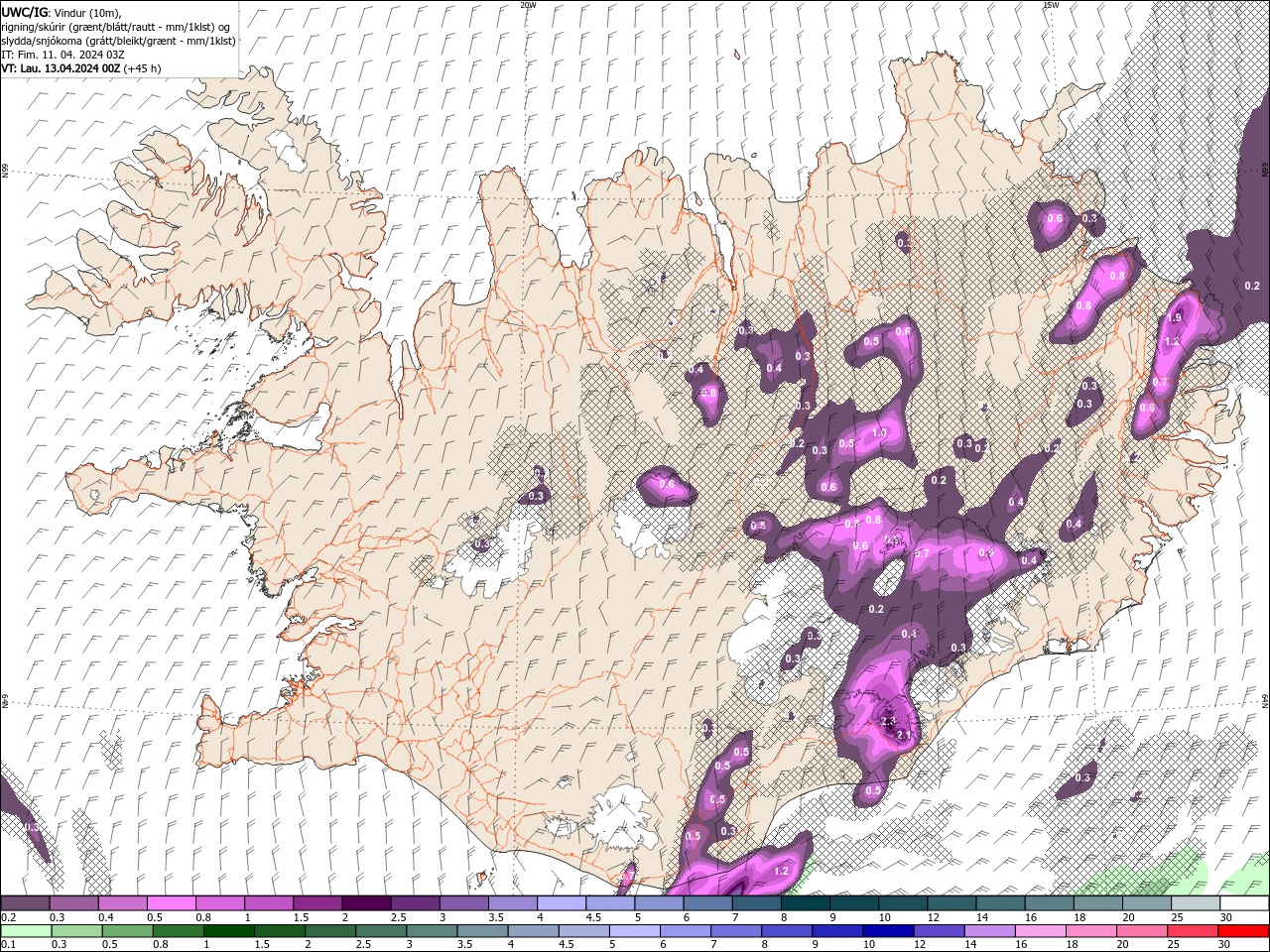Click the 1.0 snowfall value in central highlands
The height and width of the screenshot is (952, 1270).
[x=879, y=433]
